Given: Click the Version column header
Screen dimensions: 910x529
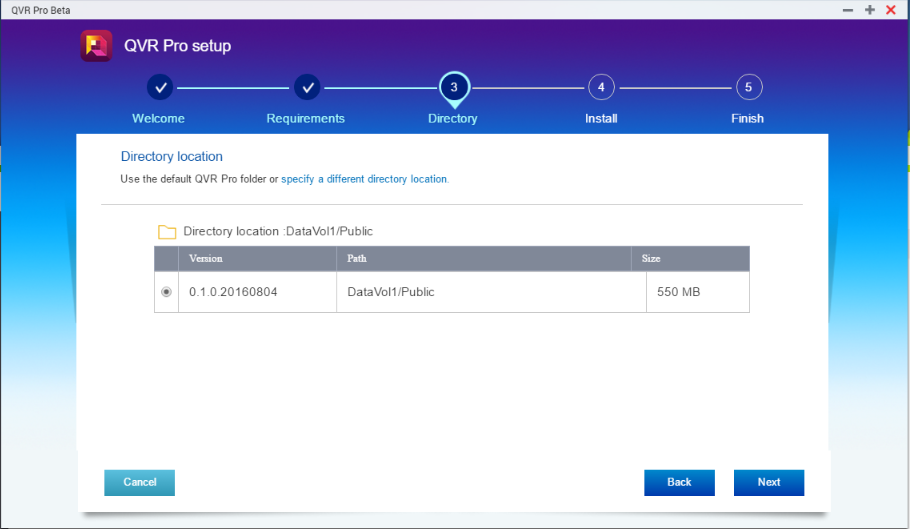Looking at the screenshot, I should (258, 259).
